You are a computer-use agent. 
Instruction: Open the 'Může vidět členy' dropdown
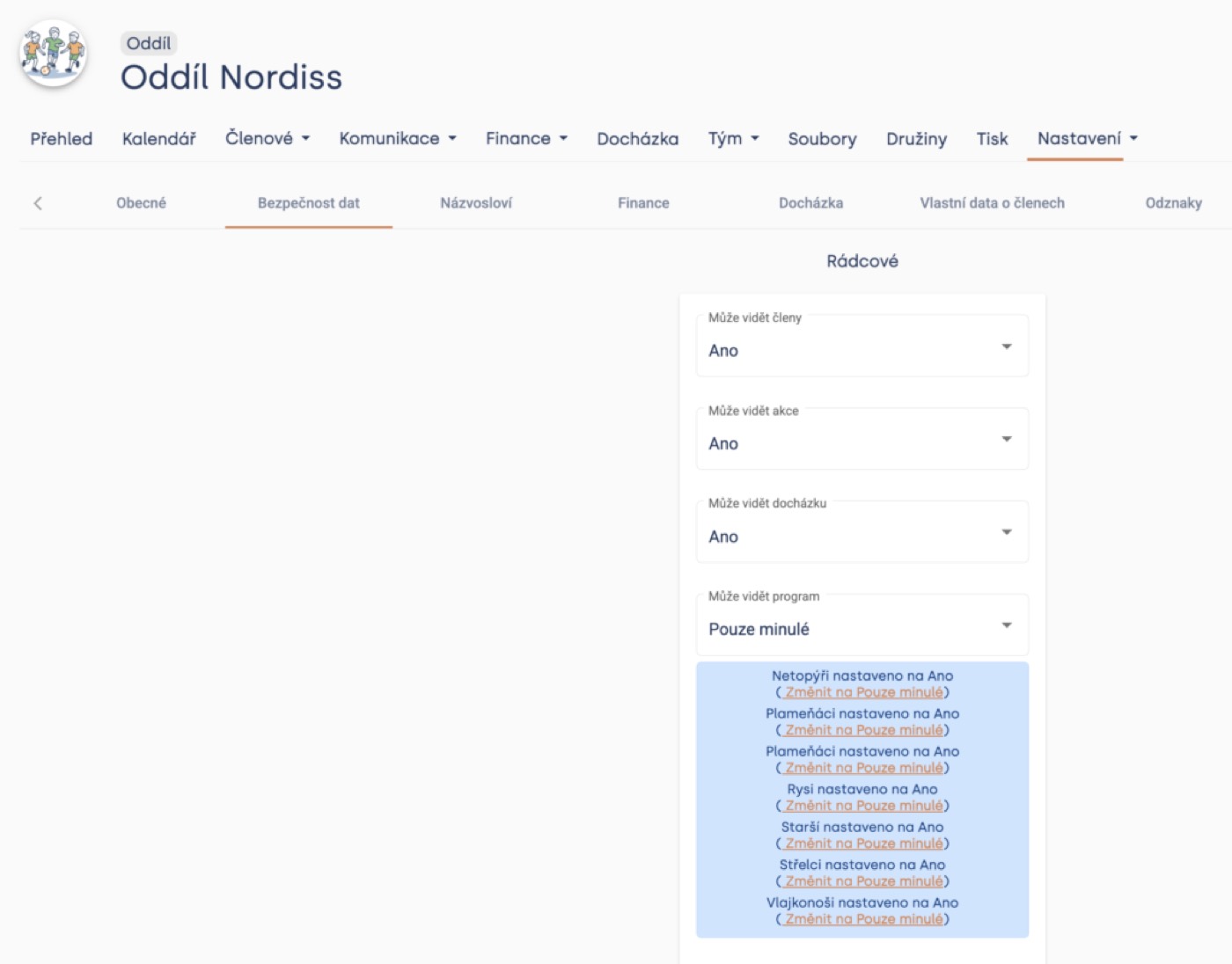click(862, 346)
